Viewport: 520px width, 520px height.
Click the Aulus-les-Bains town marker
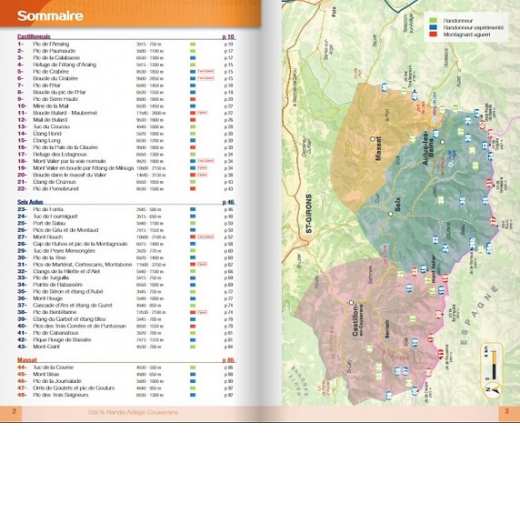[x=442, y=142]
